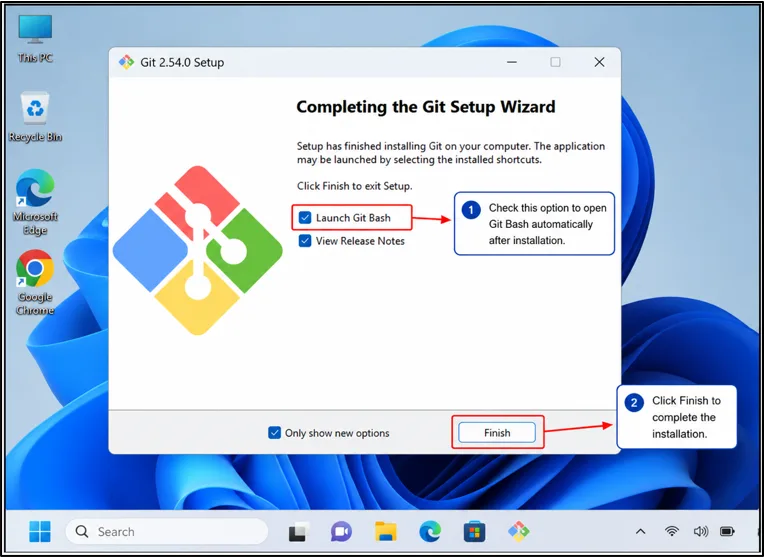This screenshot has height=557, width=764.
Task: Click Finish to exit Setup
Action: pyautogui.click(x=497, y=433)
